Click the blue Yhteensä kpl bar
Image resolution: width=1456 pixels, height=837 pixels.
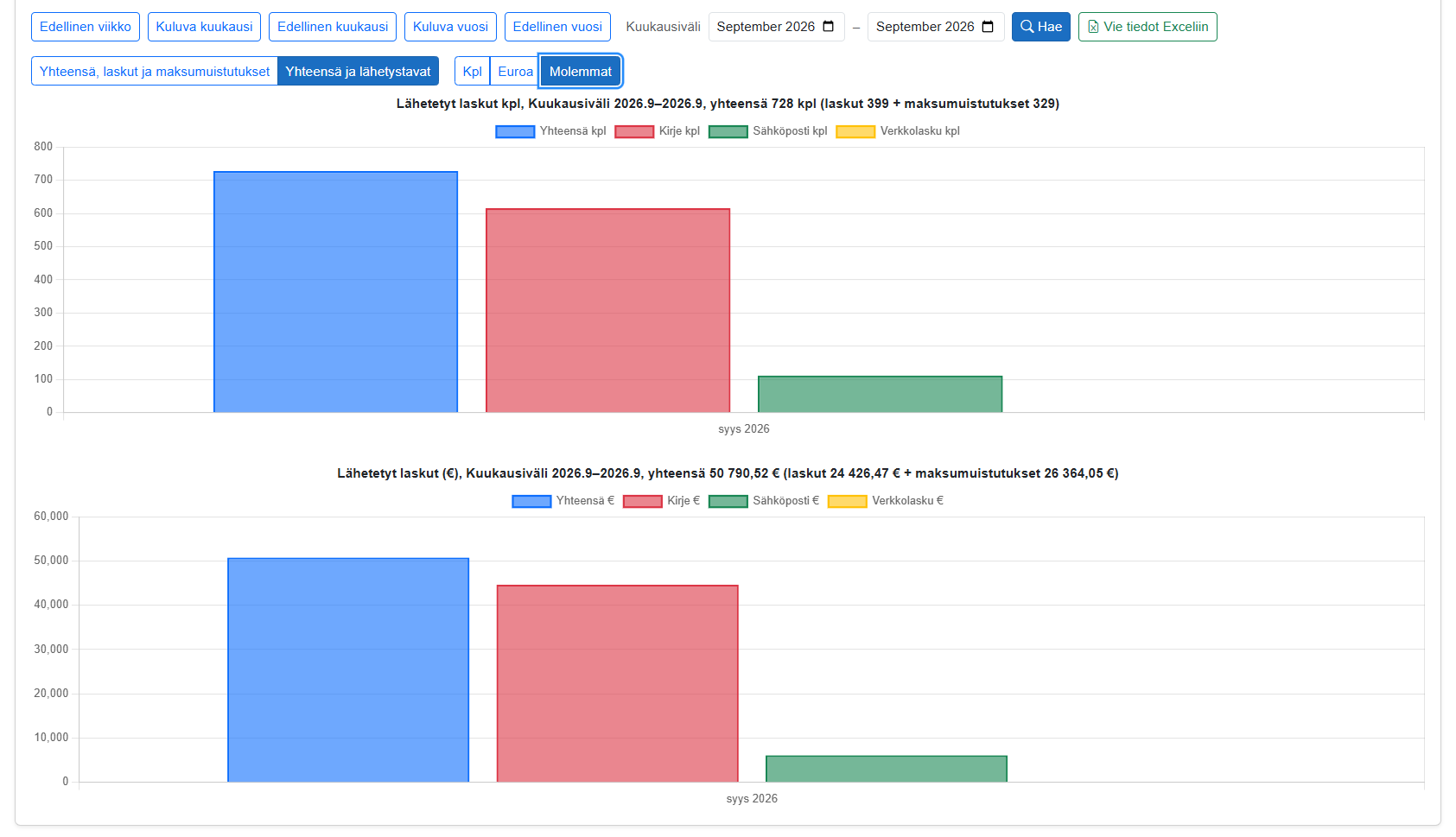tap(335, 292)
